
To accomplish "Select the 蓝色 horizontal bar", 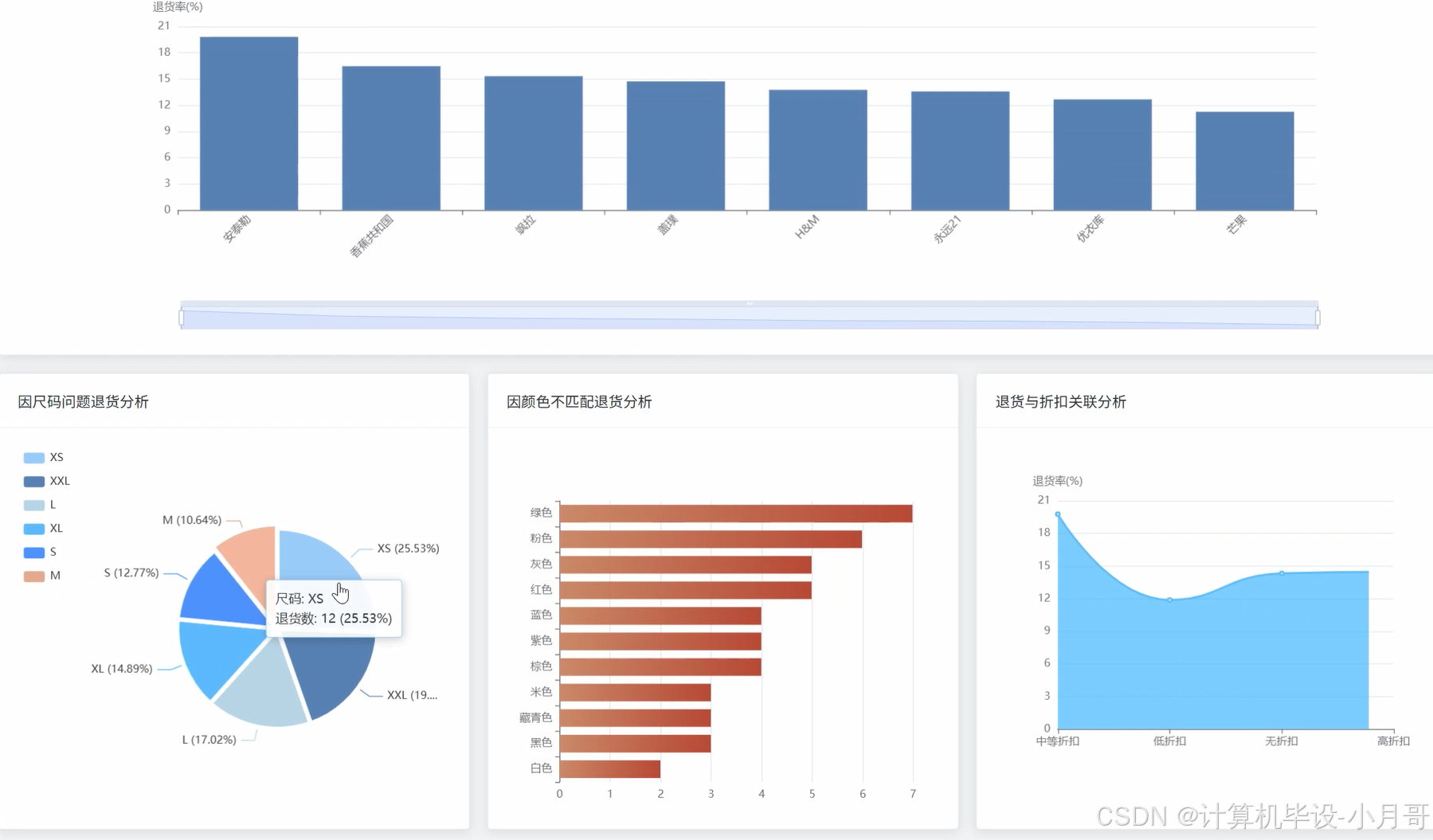I will point(660,615).
